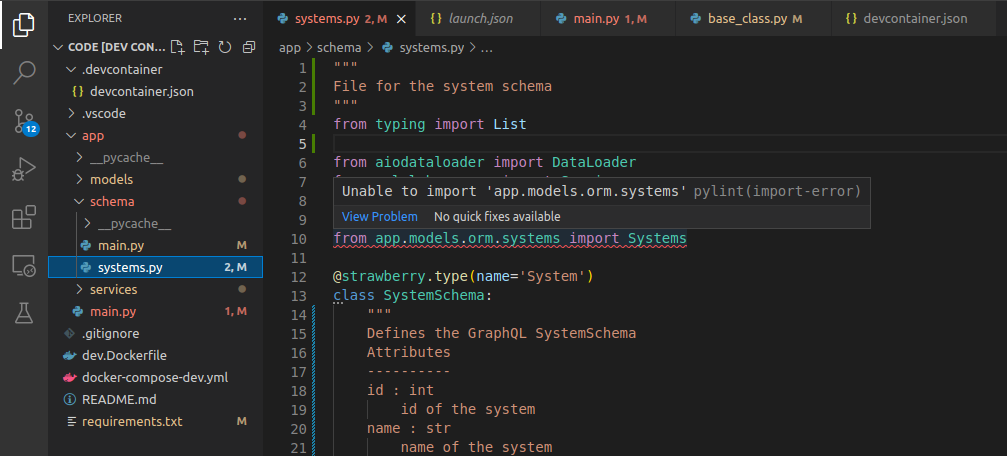Viewport: 1007px width, 456px height.
Task: Click View Problem link in hover popup
Action: (380, 216)
